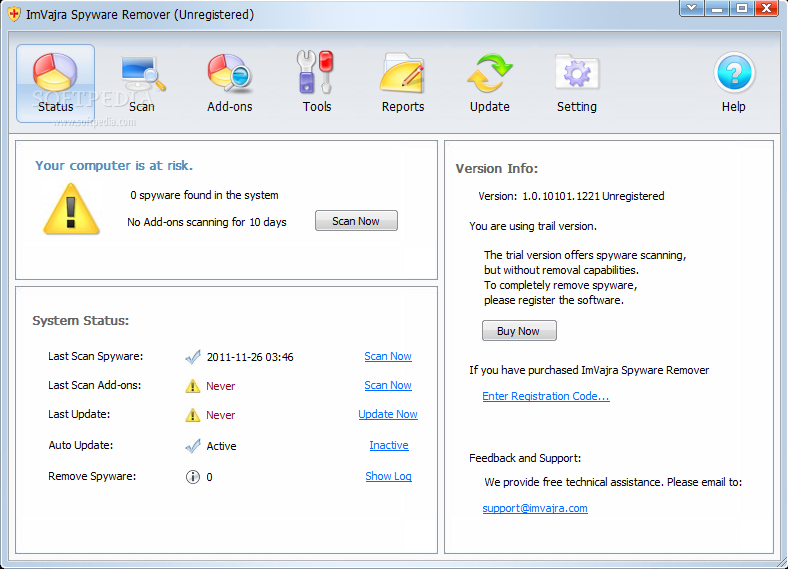Click 'Your computer is at risk.' heading
The width and height of the screenshot is (788, 569).
click(114, 165)
